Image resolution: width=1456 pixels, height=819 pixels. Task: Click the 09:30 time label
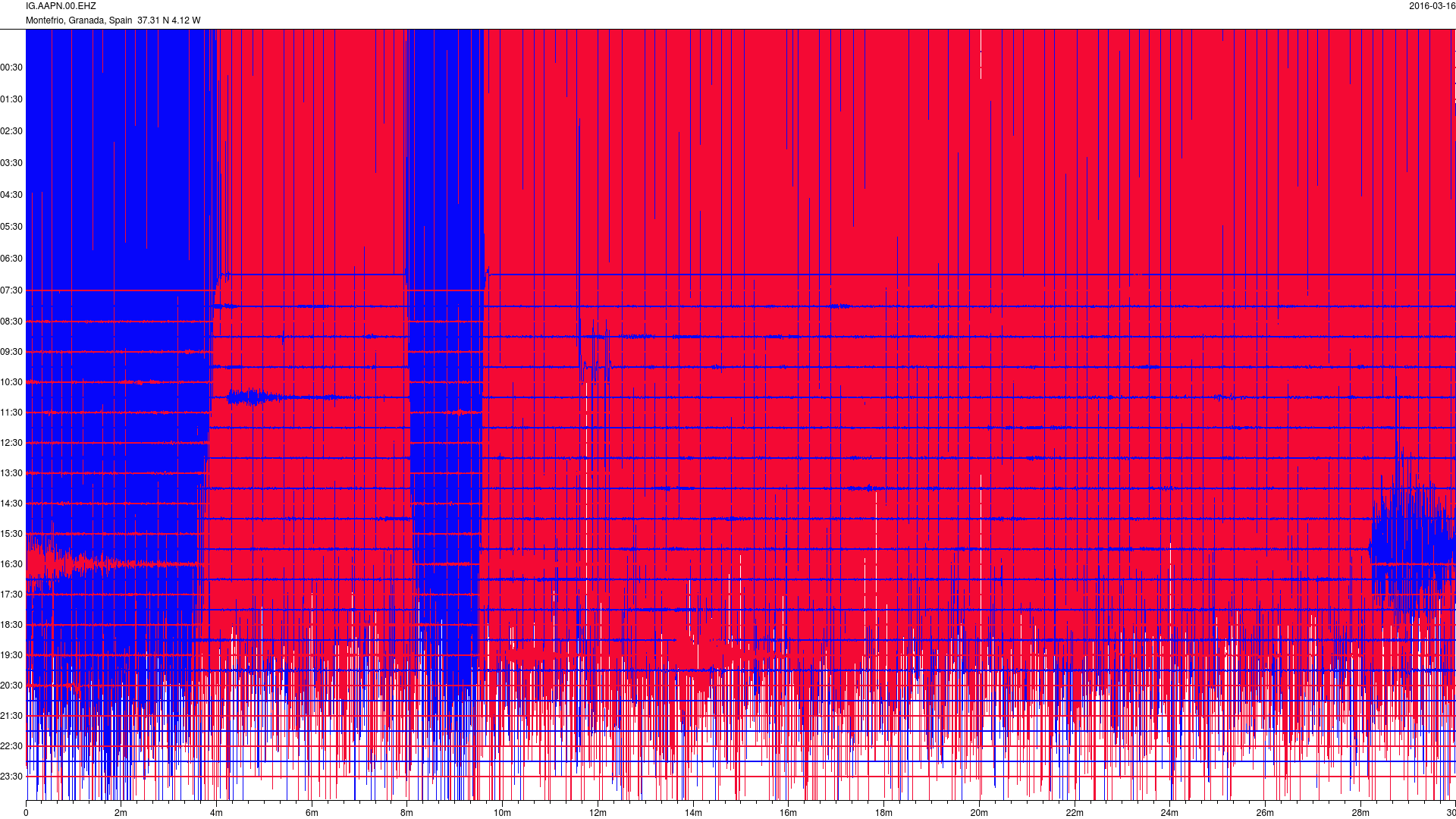tap(11, 352)
